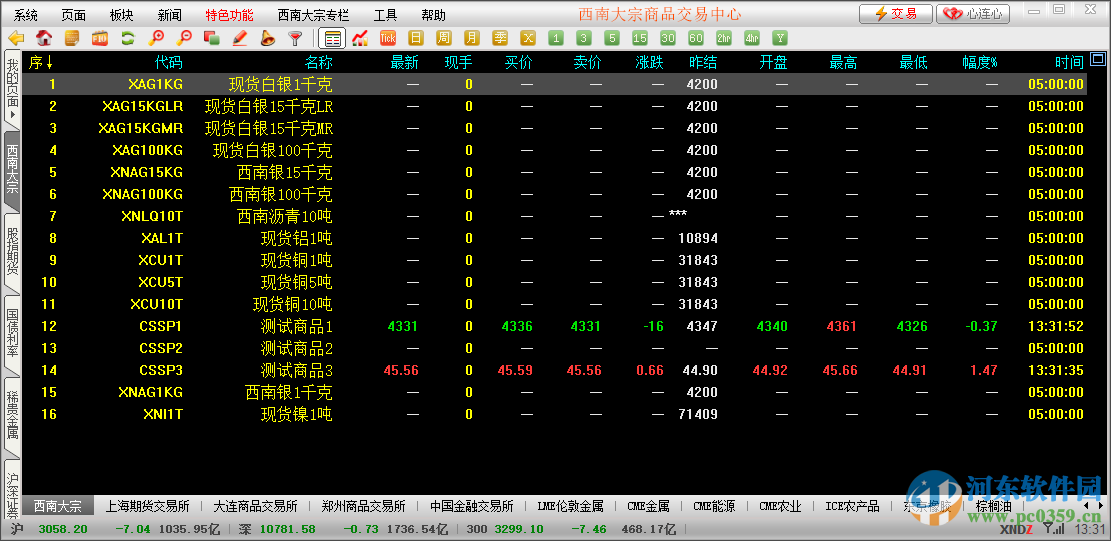Image resolution: width=1111 pixels, height=541 pixels.
Task: Zoom out with the minus magnifier icon
Action: tap(184, 38)
